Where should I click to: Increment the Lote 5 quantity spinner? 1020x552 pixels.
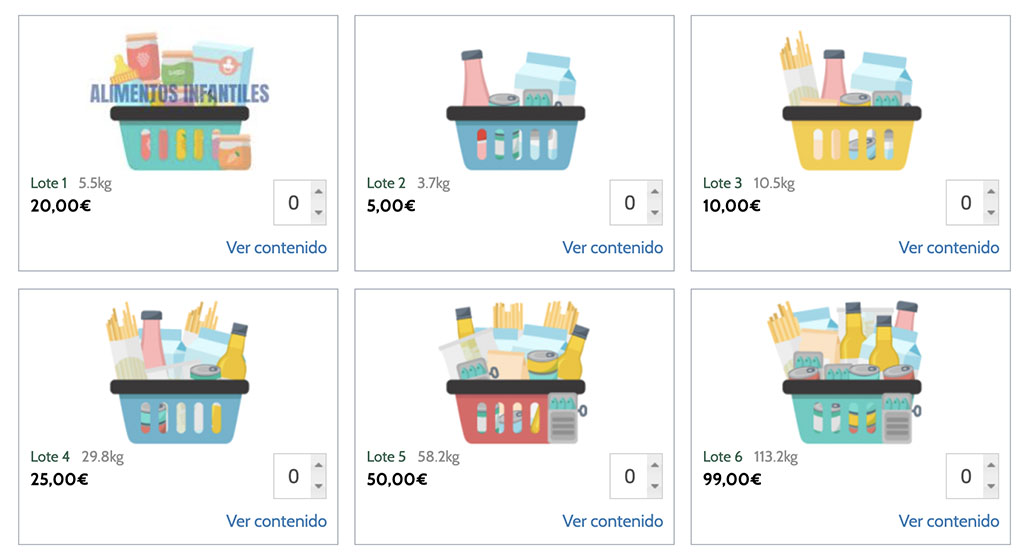(x=654, y=466)
